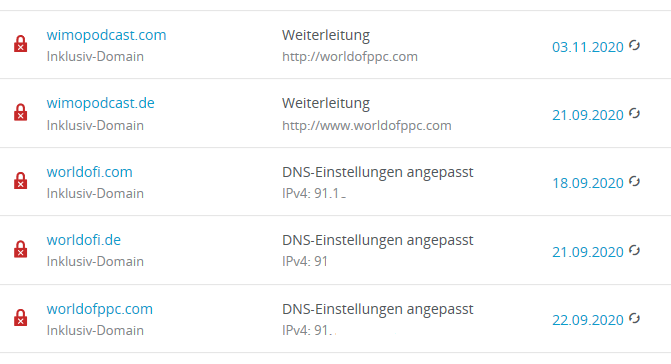The width and height of the screenshot is (671, 364).
Task: Select the 18.09.2020 date link
Action: click(x=588, y=183)
